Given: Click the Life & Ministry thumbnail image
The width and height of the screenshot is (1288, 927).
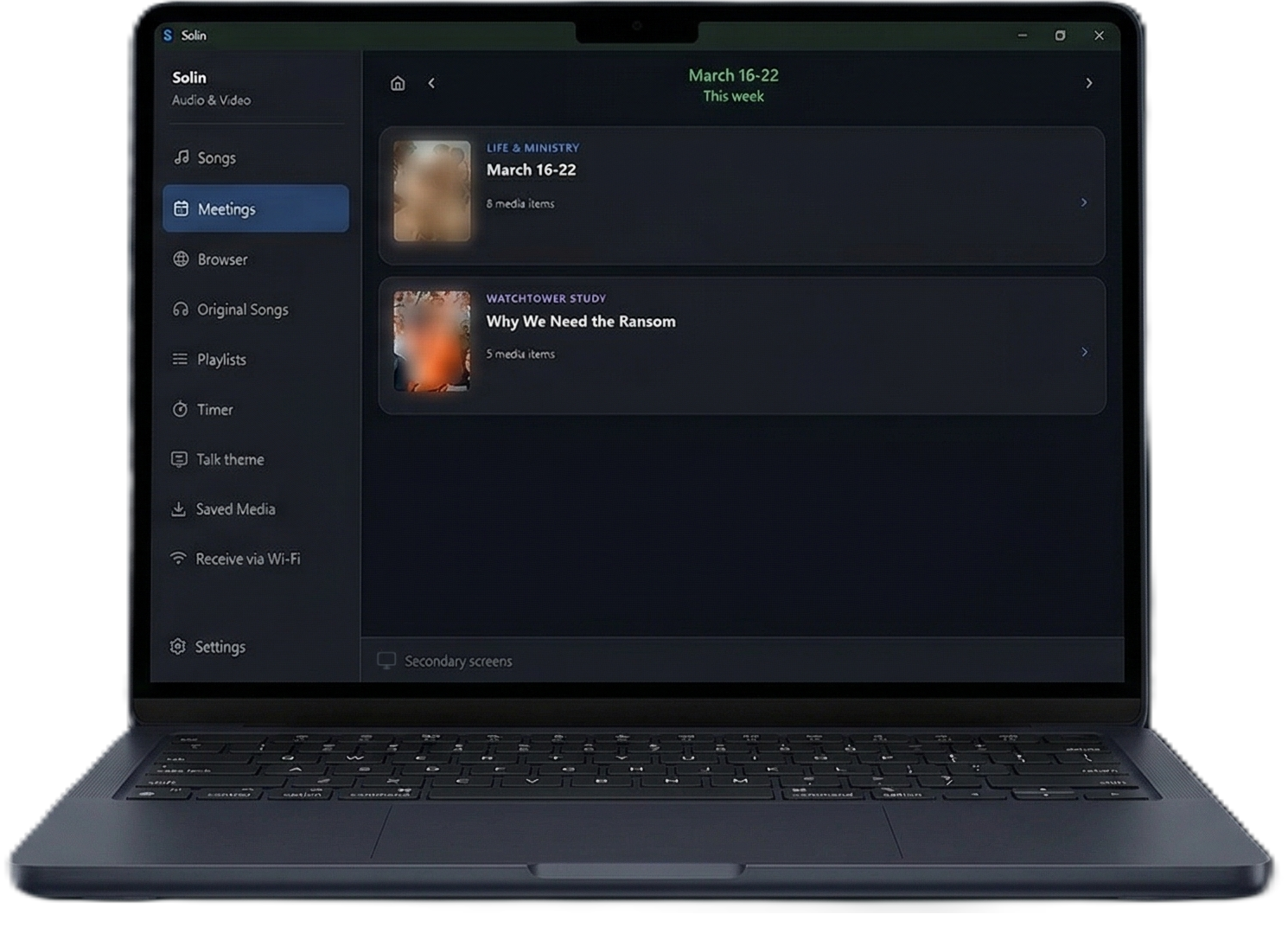Looking at the screenshot, I should pyautogui.click(x=432, y=191).
